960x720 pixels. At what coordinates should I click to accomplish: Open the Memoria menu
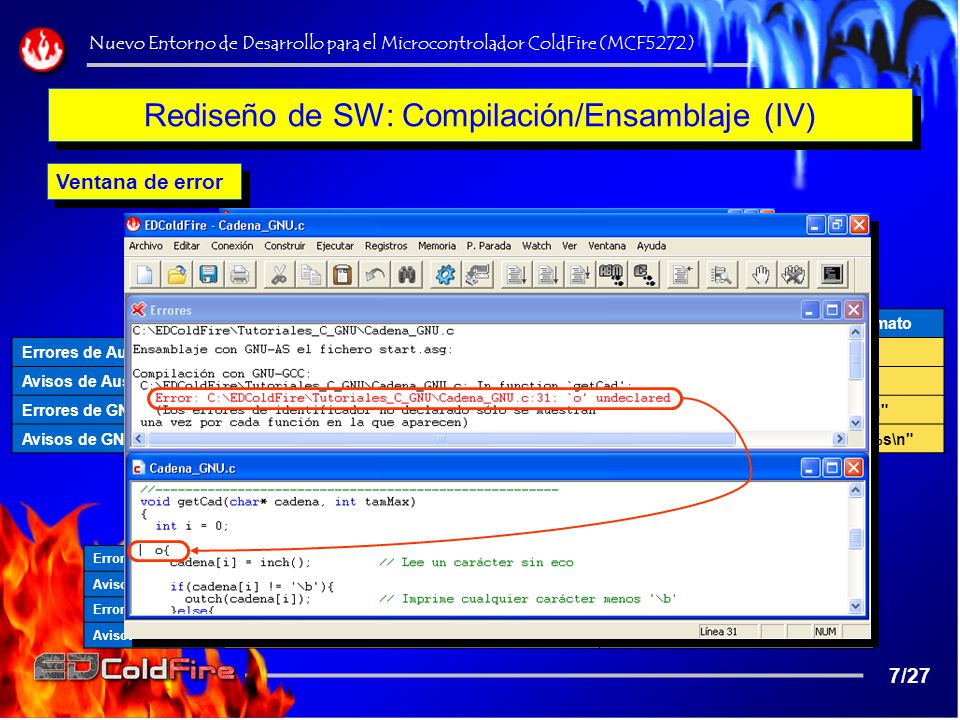click(437, 246)
